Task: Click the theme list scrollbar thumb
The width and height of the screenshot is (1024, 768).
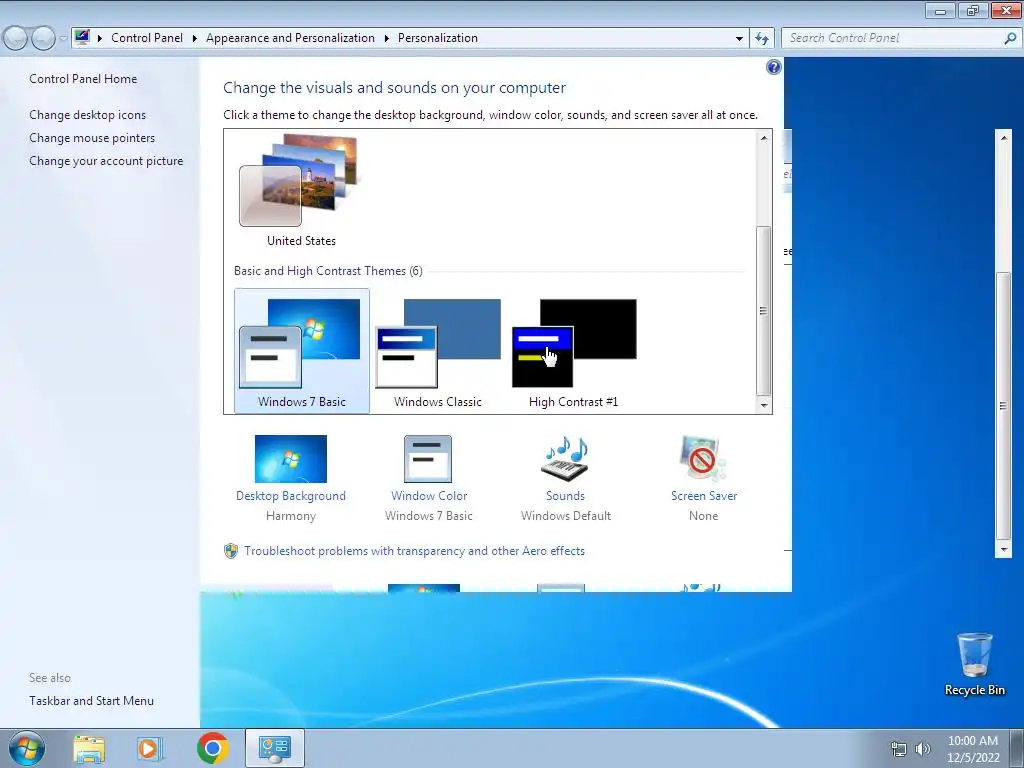Action: click(x=763, y=310)
